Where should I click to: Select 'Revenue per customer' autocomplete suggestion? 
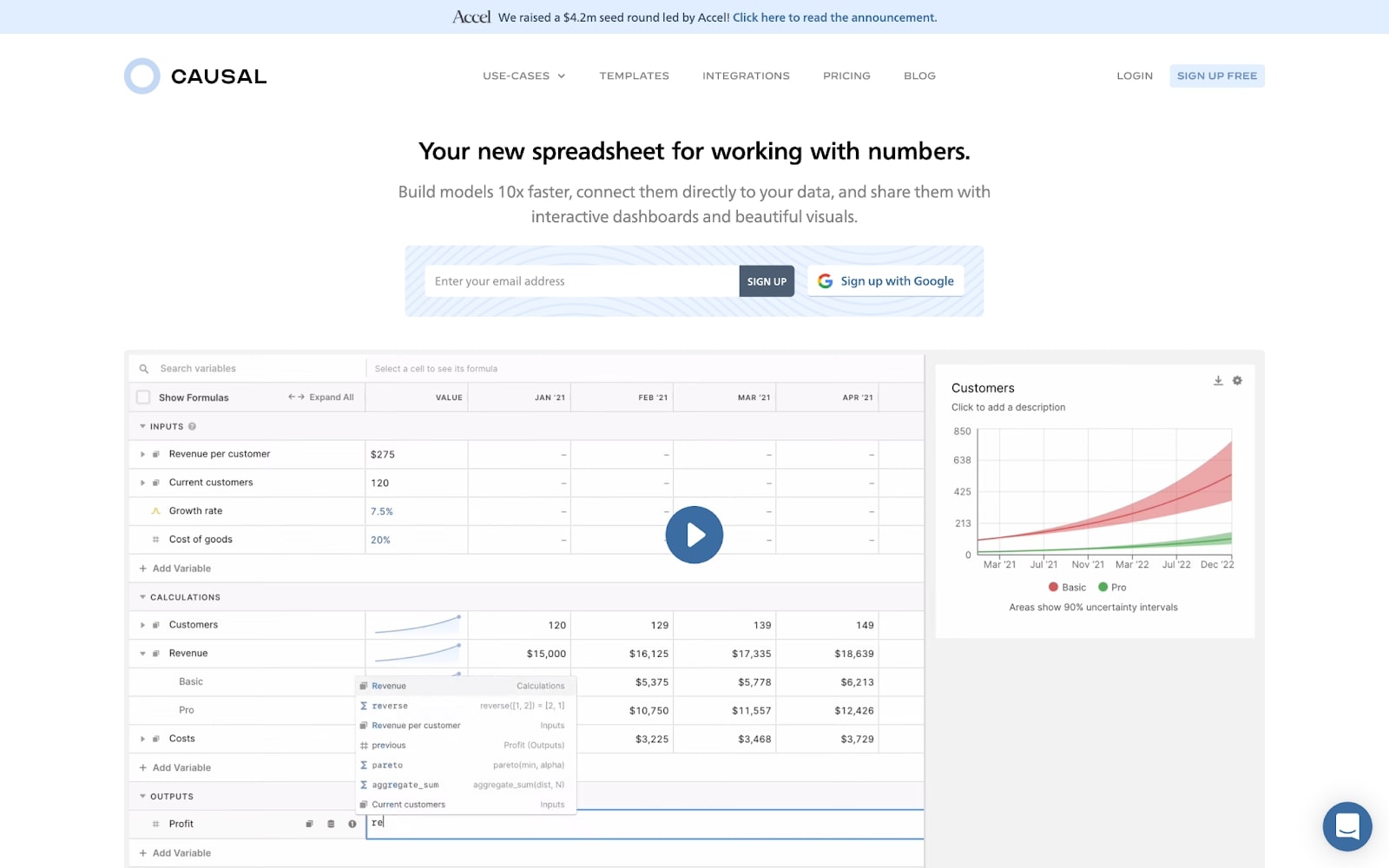point(466,726)
